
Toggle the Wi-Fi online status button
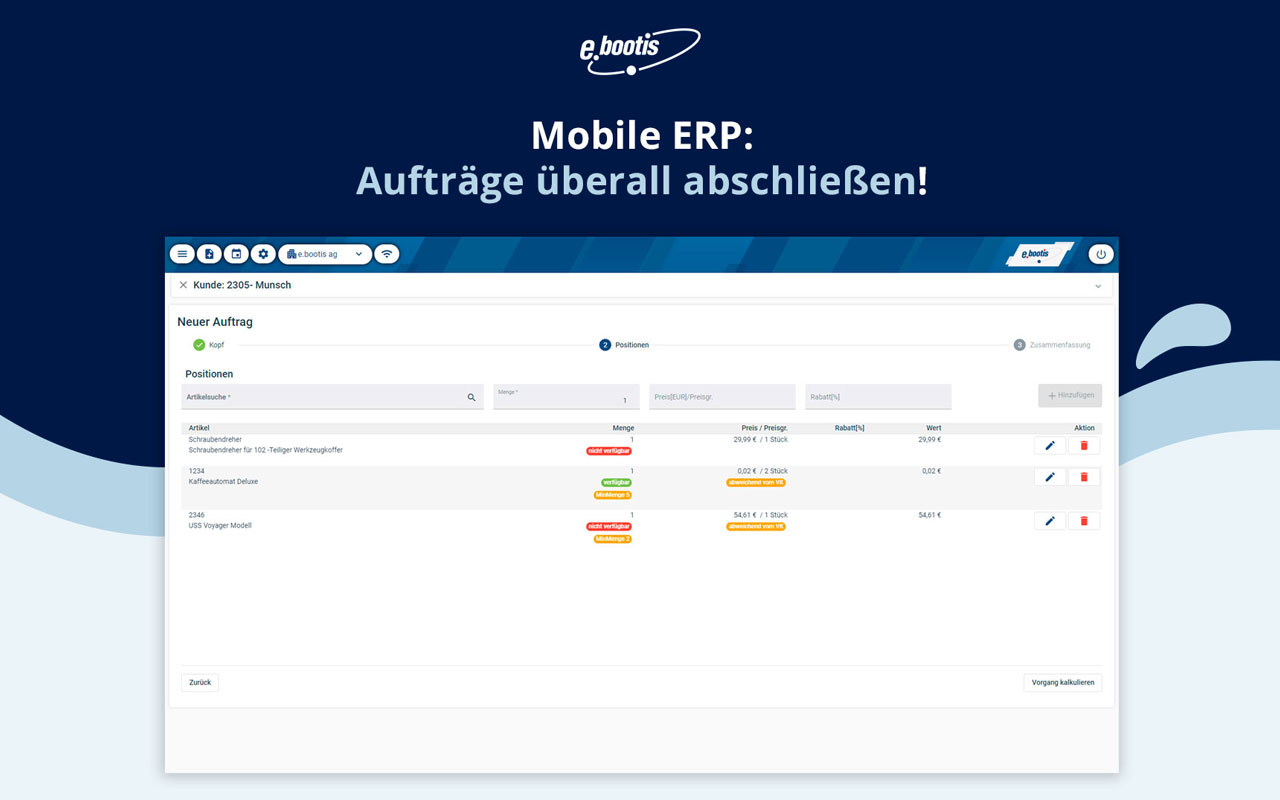click(387, 254)
